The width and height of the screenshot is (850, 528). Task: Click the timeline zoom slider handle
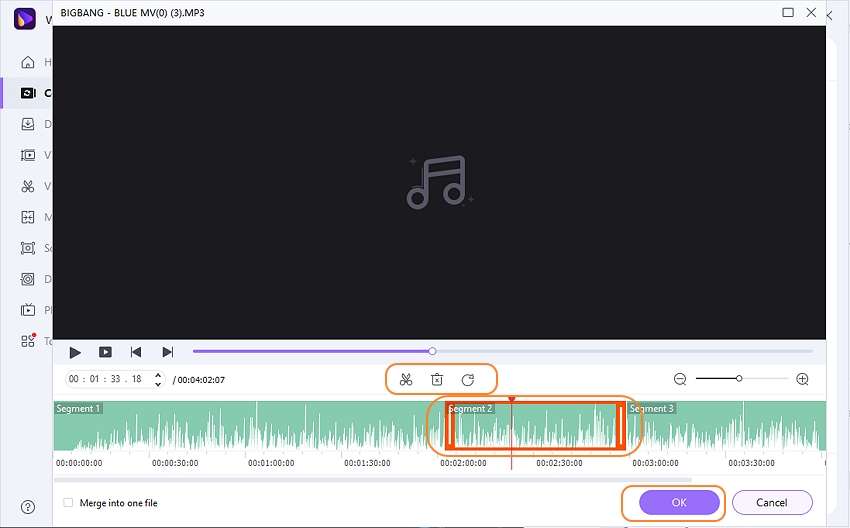739,378
